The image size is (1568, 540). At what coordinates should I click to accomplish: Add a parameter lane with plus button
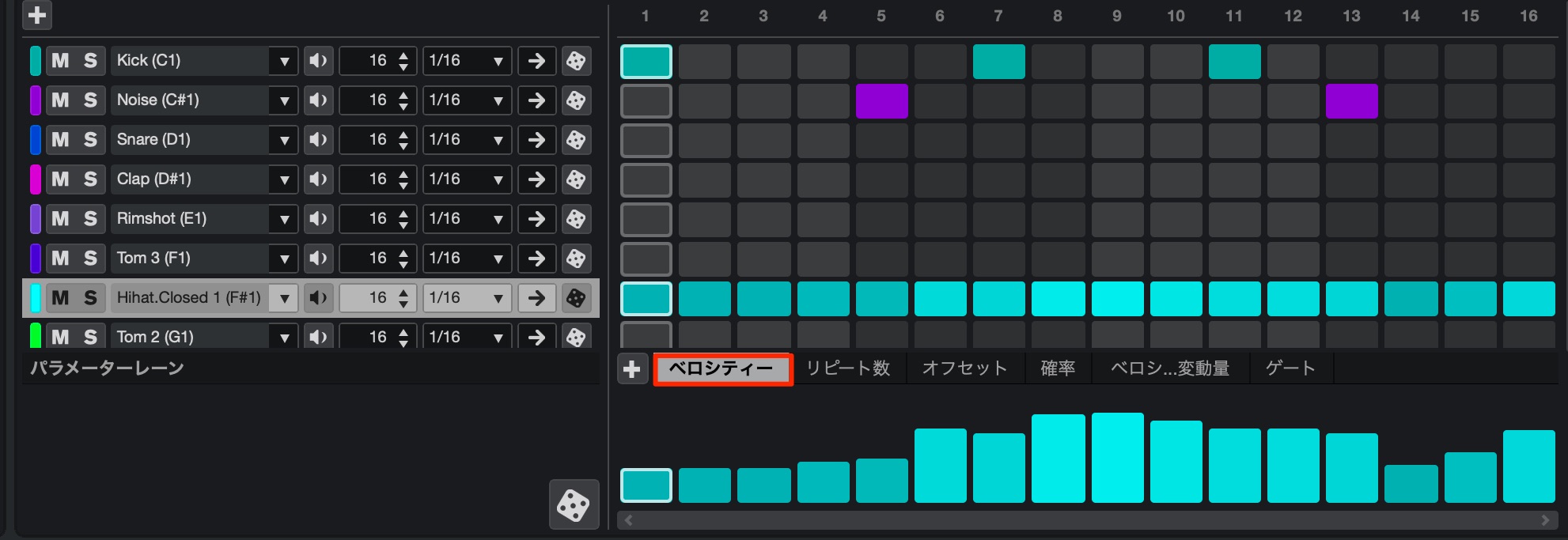(631, 369)
